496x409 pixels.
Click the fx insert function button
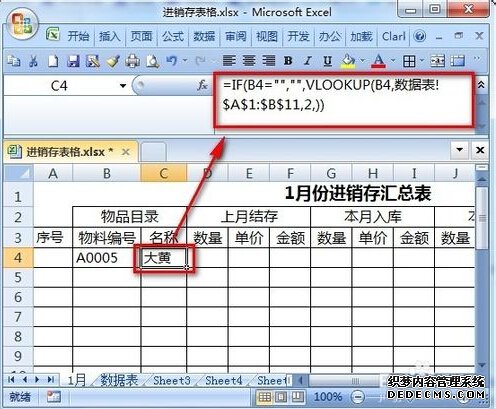[202, 86]
